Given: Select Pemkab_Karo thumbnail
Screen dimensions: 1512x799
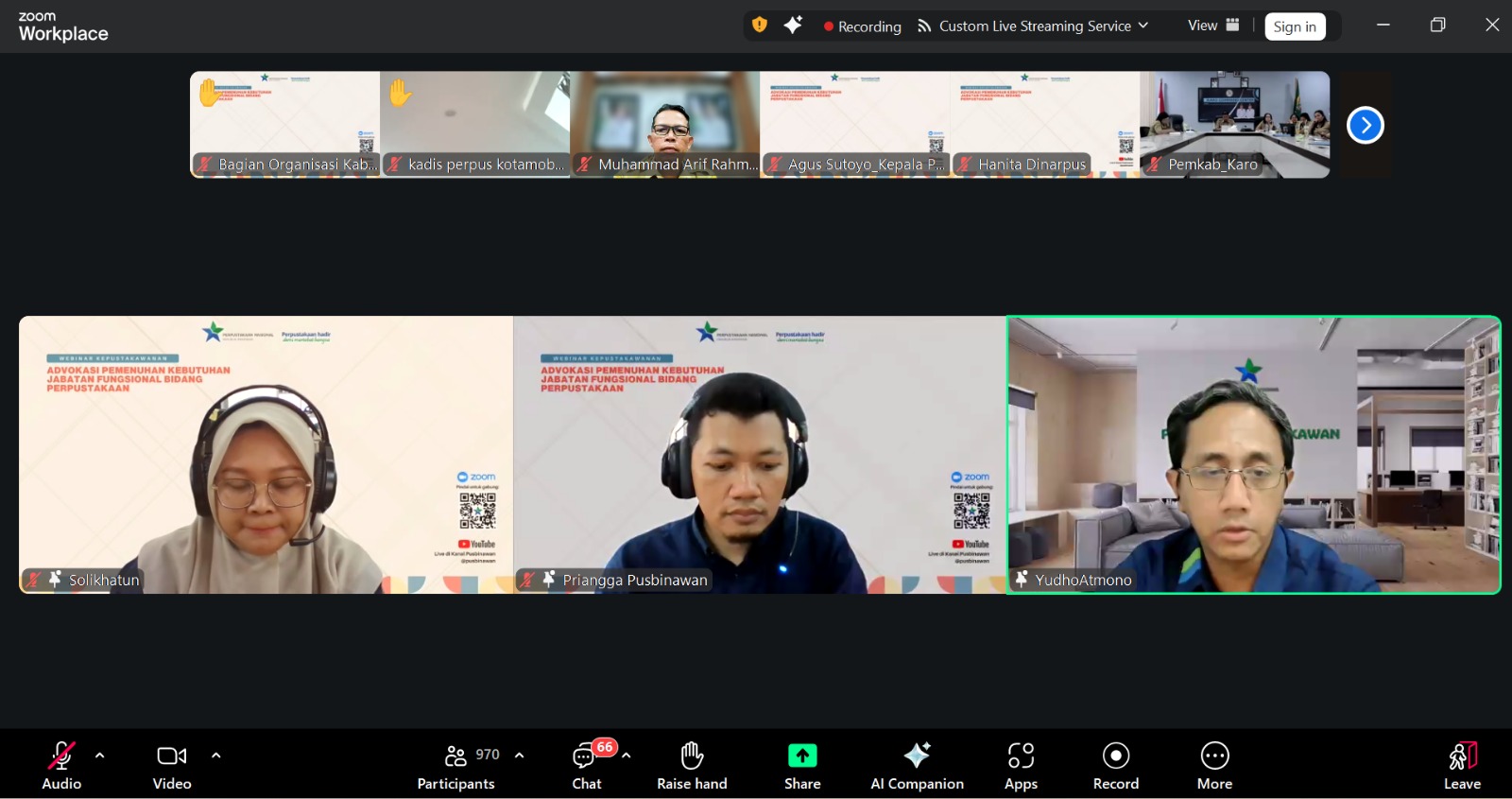Looking at the screenshot, I should pyautogui.click(x=1235, y=125).
